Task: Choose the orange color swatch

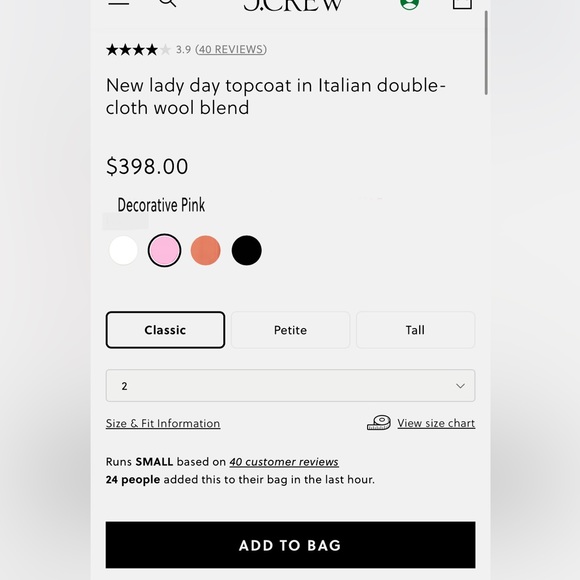Action: click(x=206, y=250)
